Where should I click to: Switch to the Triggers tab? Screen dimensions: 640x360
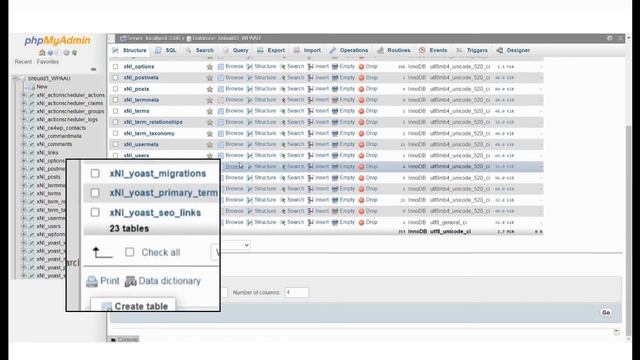pos(472,50)
